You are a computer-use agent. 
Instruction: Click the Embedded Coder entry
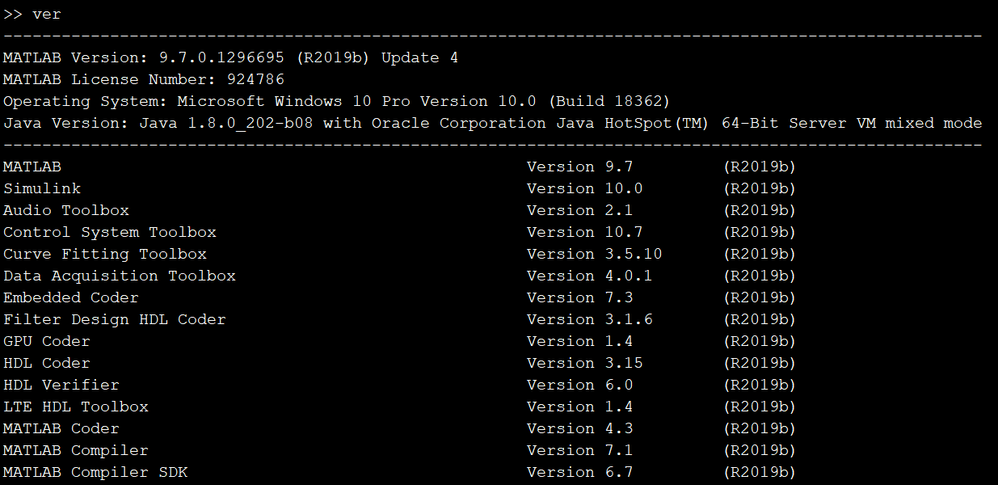71,298
